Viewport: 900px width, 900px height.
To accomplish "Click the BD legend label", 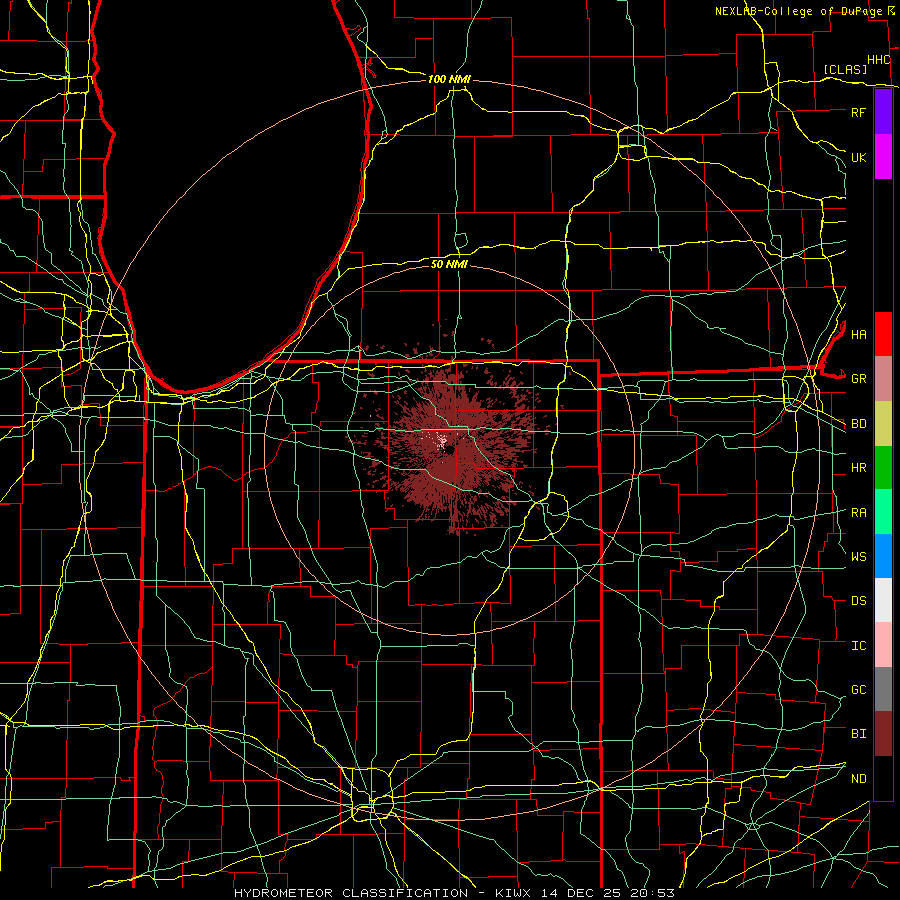I will tap(858, 424).
